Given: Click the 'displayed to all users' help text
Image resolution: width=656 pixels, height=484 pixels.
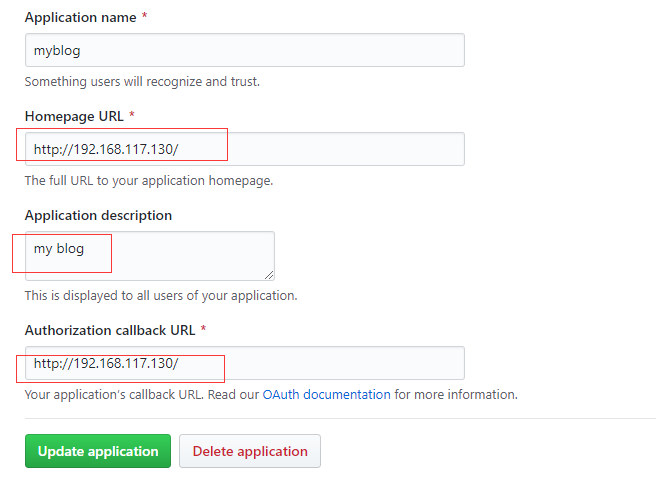Looking at the screenshot, I should click(161, 296).
